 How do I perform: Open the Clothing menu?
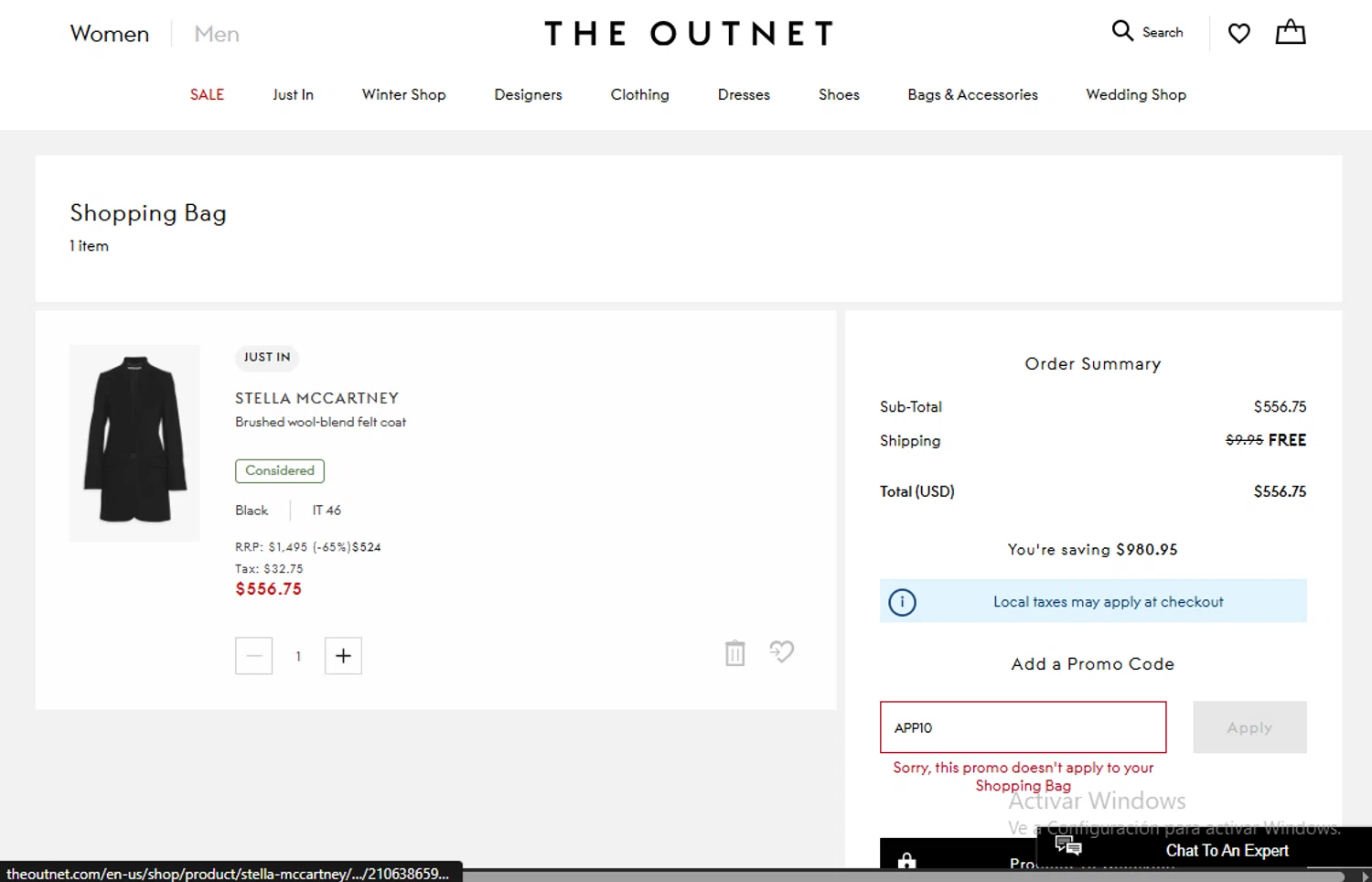click(639, 94)
